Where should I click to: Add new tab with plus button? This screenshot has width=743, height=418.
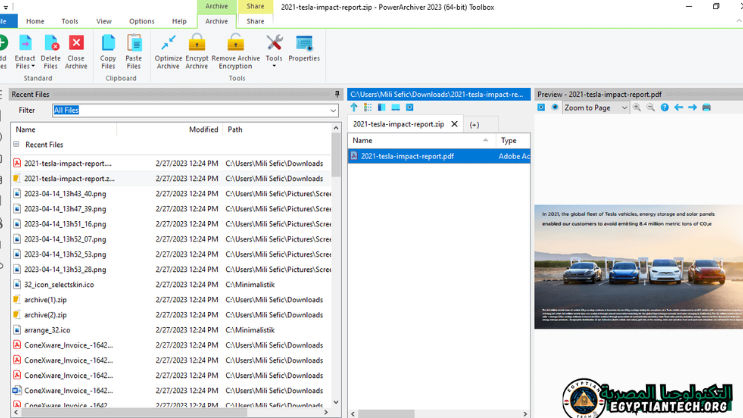click(x=474, y=124)
